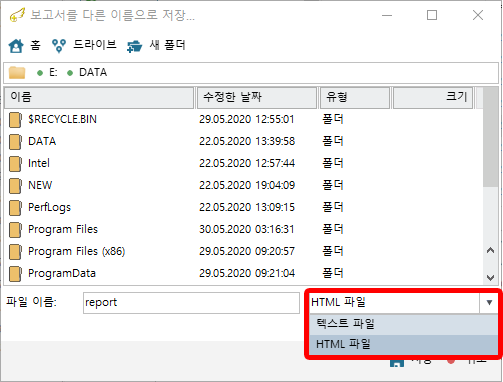
Task: Select the $RECYCLE.BIN name text
Action: (x=62, y=119)
